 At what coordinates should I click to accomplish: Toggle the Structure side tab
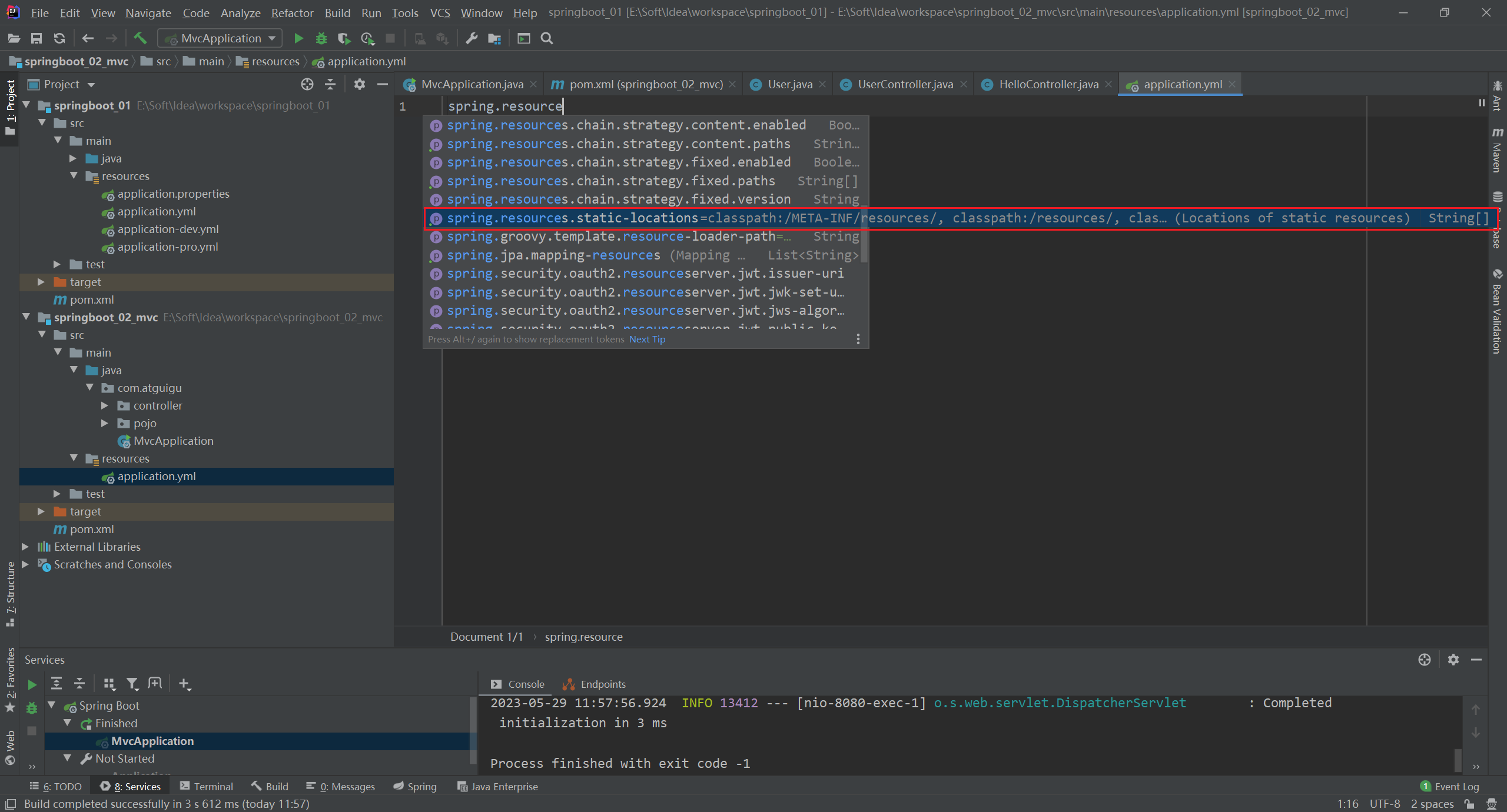tap(10, 594)
